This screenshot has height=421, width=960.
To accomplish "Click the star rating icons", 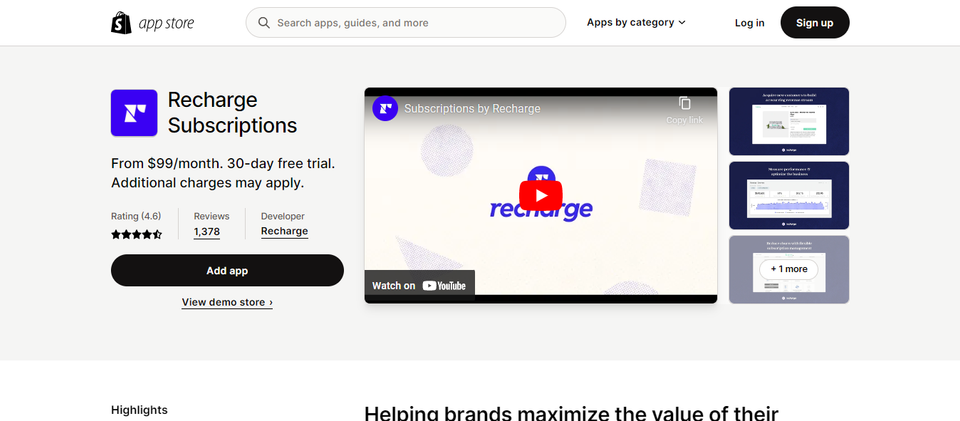I will click(137, 234).
